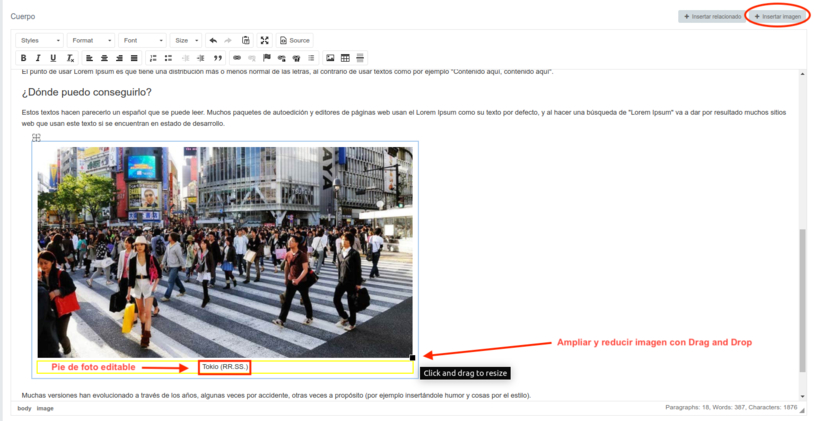814x421 pixels.
Task: Click scrollbar down arrow
Action: click(803, 397)
